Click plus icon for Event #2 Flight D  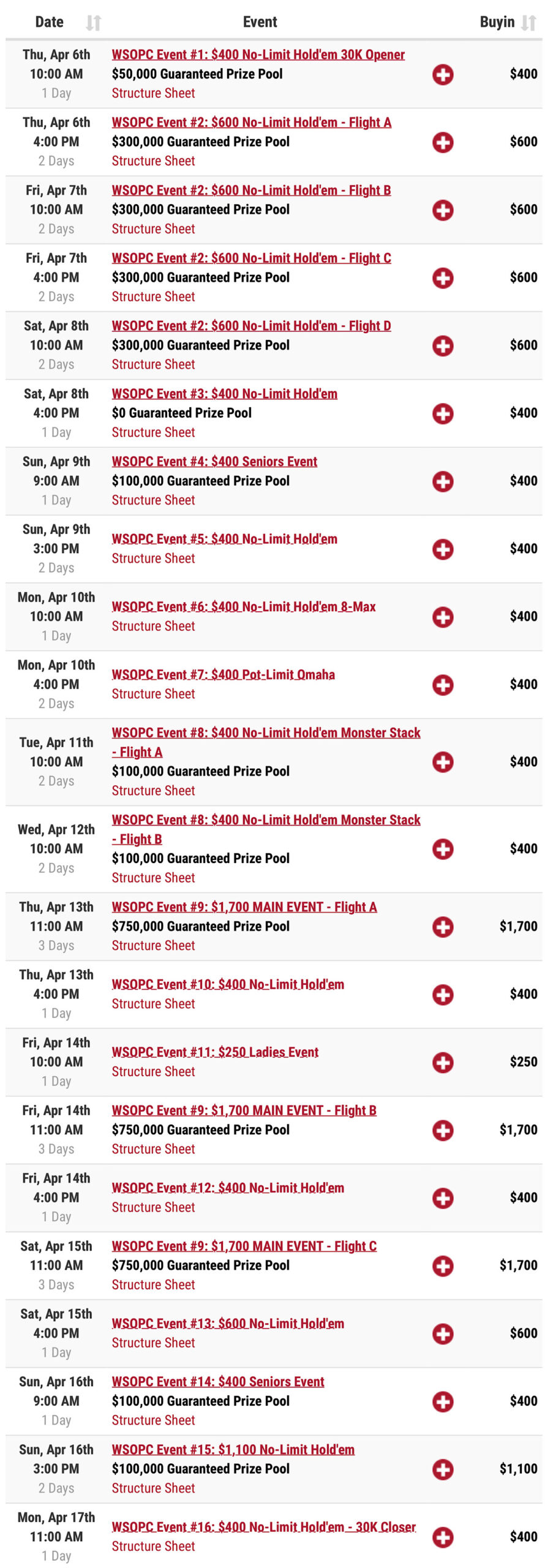click(x=443, y=345)
